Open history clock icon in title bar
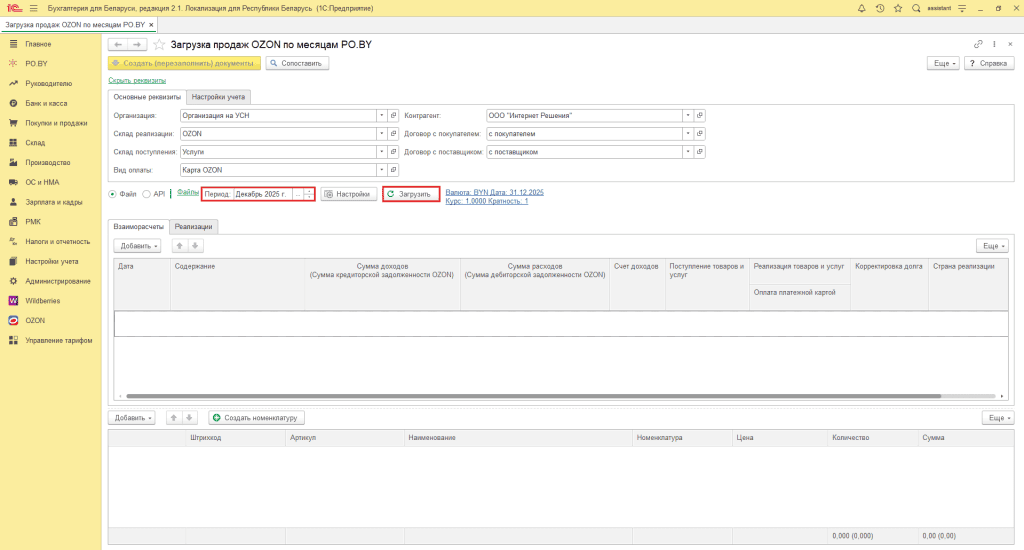The image size is (1024, 550). pyautogui.click(x=880, y=8)
